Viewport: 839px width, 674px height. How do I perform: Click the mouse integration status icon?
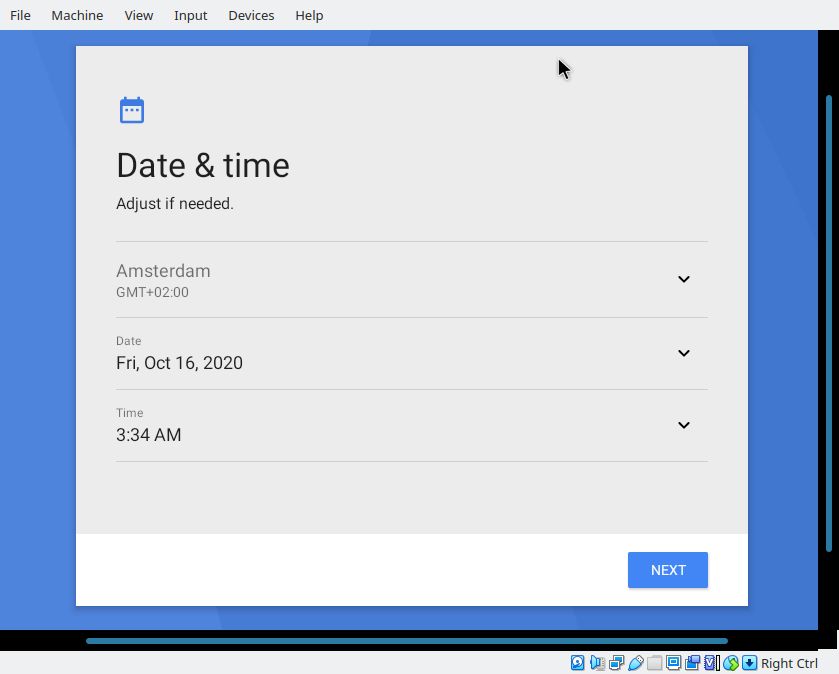tap(731, 663)
